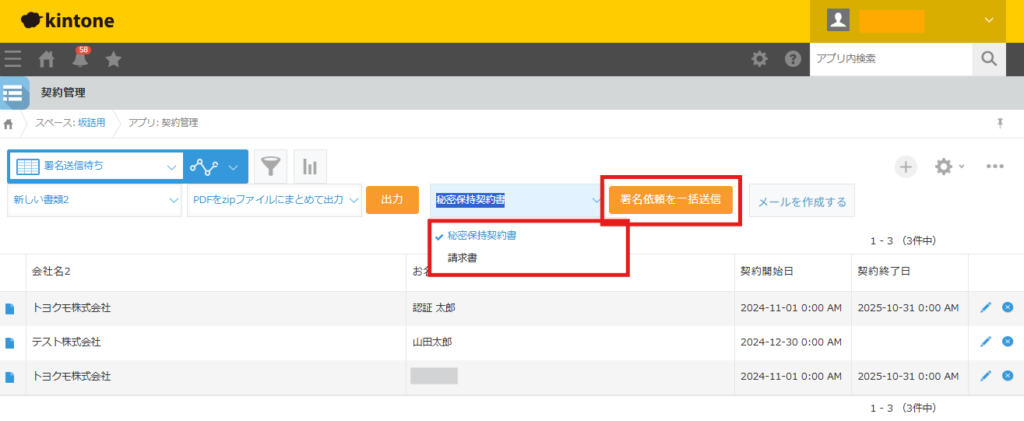Viewport: 1024px width, 421px height.
Task: Open the filter funnel icon
Action: (x=270, y=166)
